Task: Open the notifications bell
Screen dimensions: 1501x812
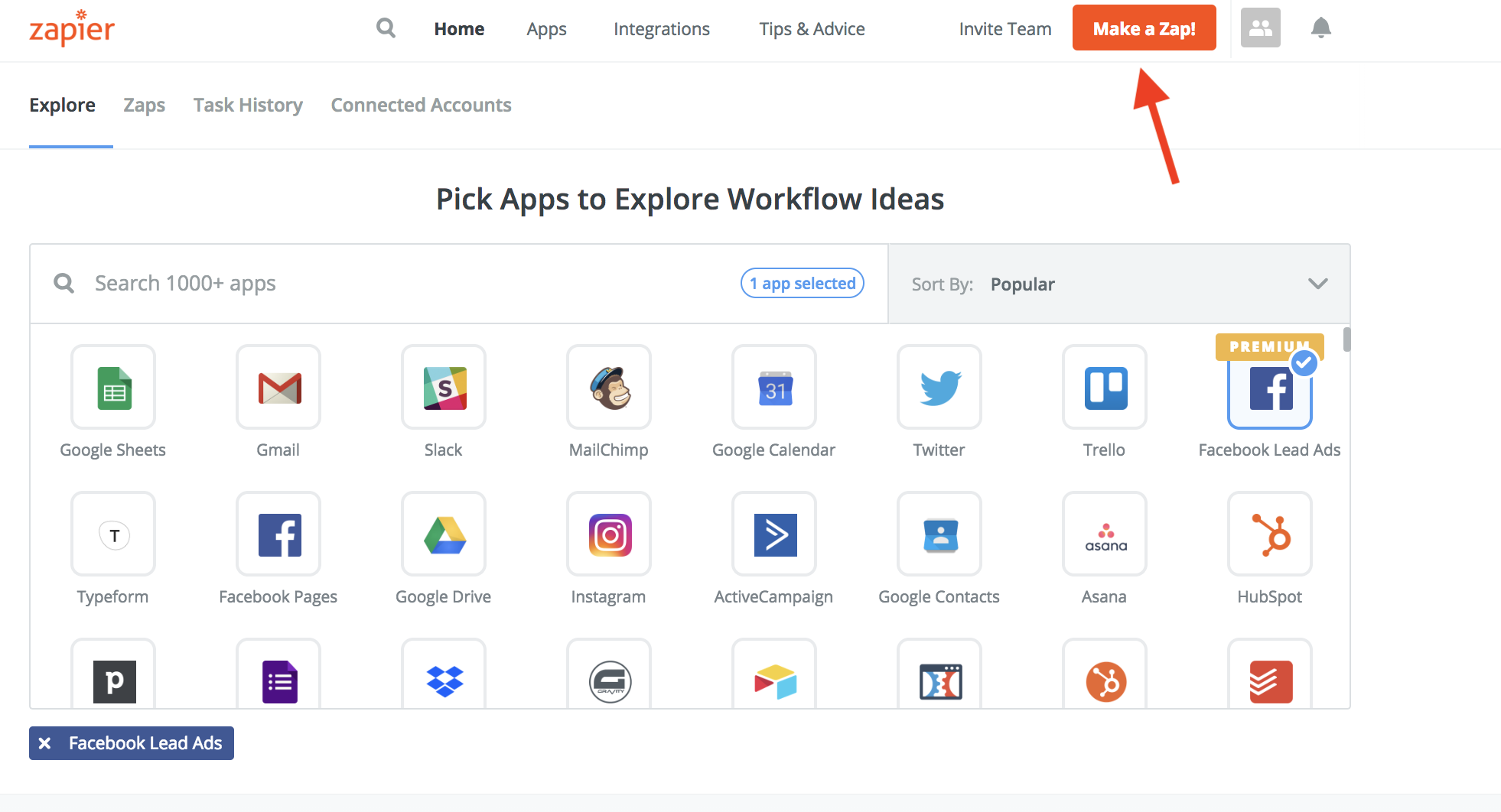Action: [1320, 28]
